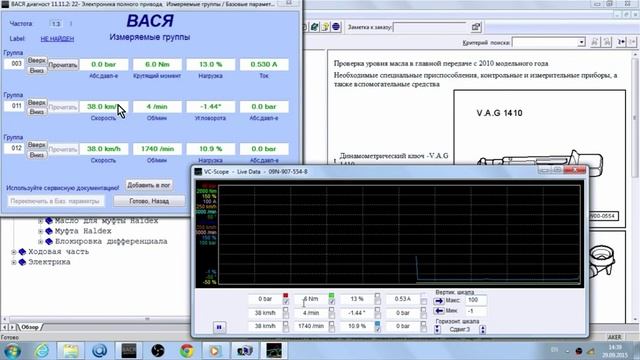The image size is (640, 360).
Task: Click Вниз for group 011
Action: [37, 112]
